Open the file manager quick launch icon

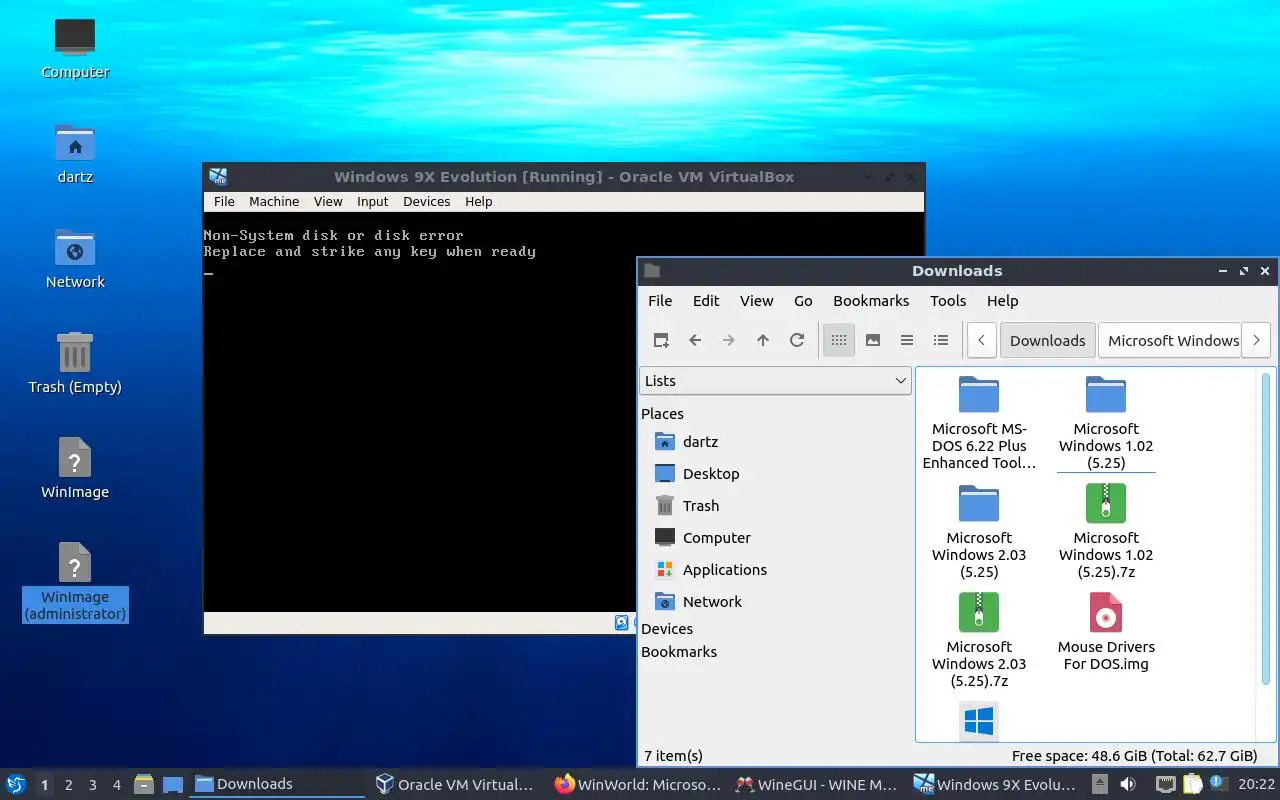pyautogui.click(x=143, y=785)
